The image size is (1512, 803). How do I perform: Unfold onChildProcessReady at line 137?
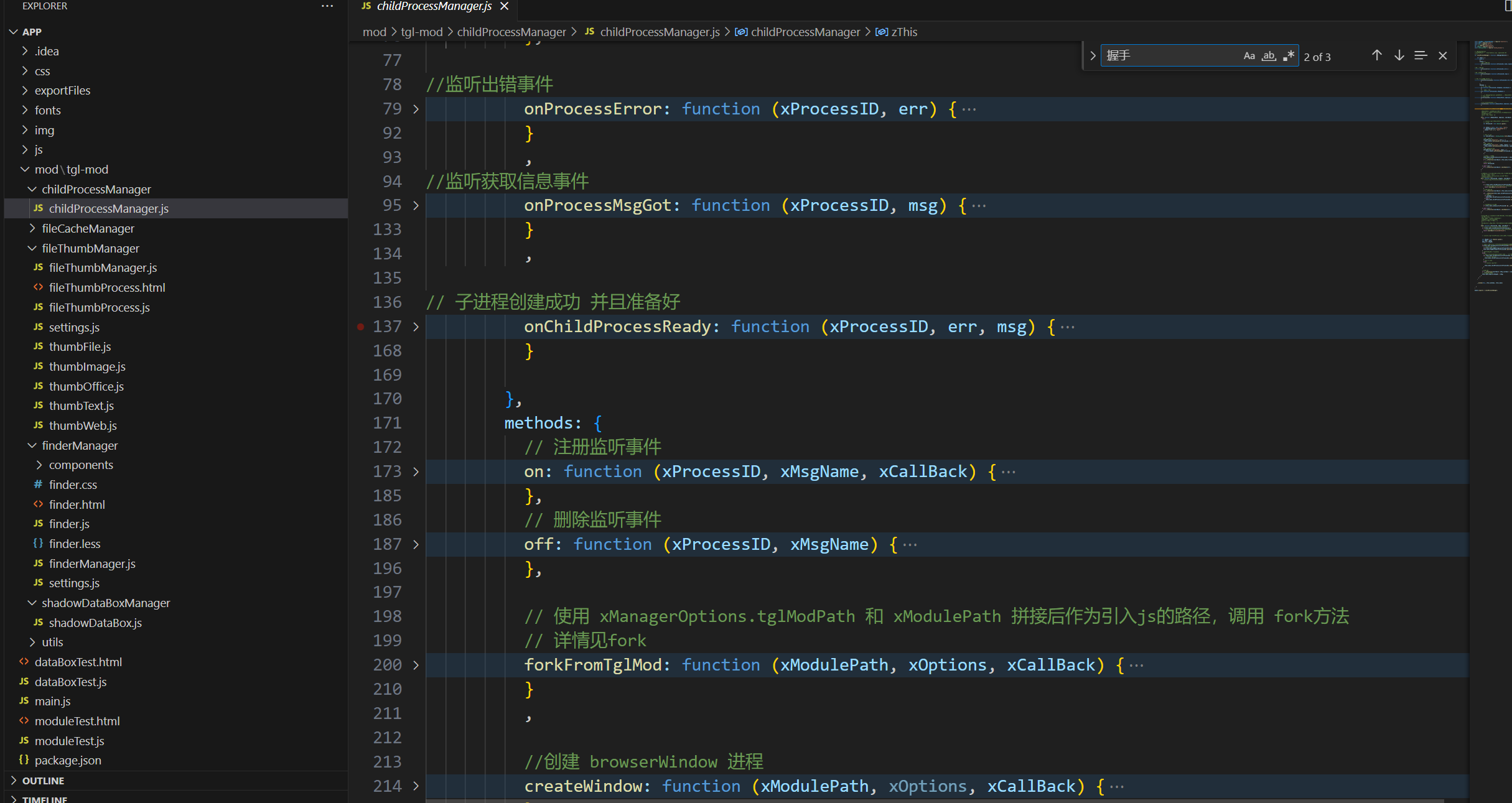pos(416,327)
